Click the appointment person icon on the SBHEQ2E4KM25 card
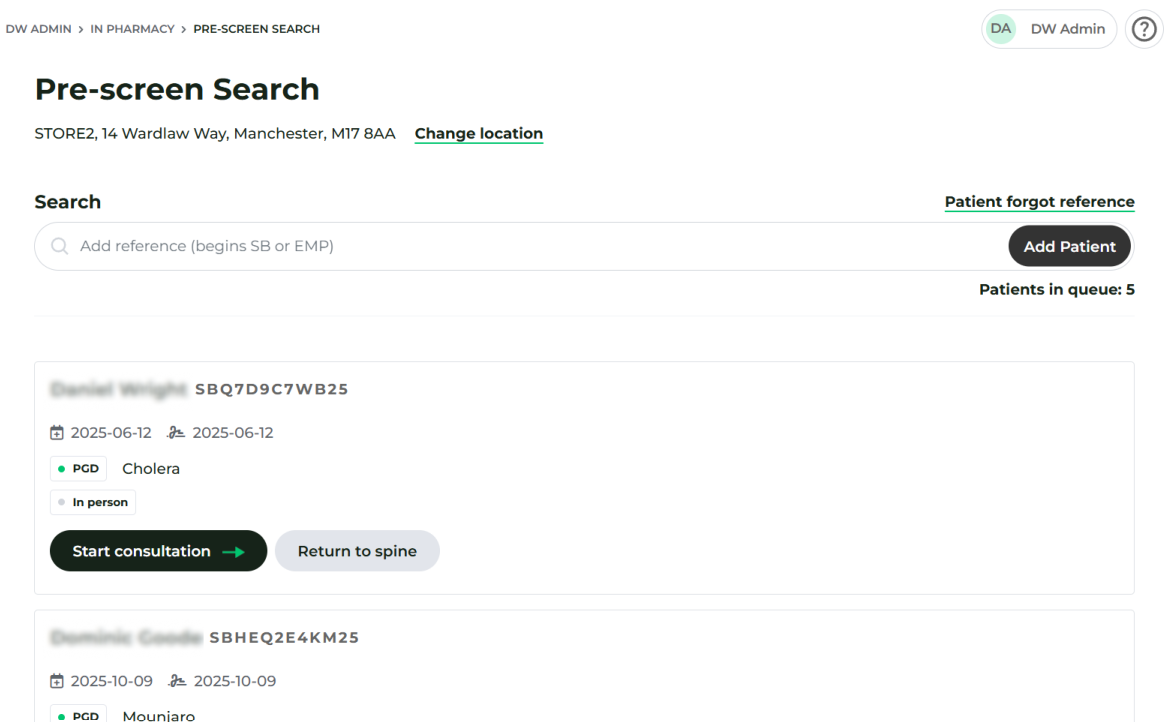 click(x=177, y=681)
